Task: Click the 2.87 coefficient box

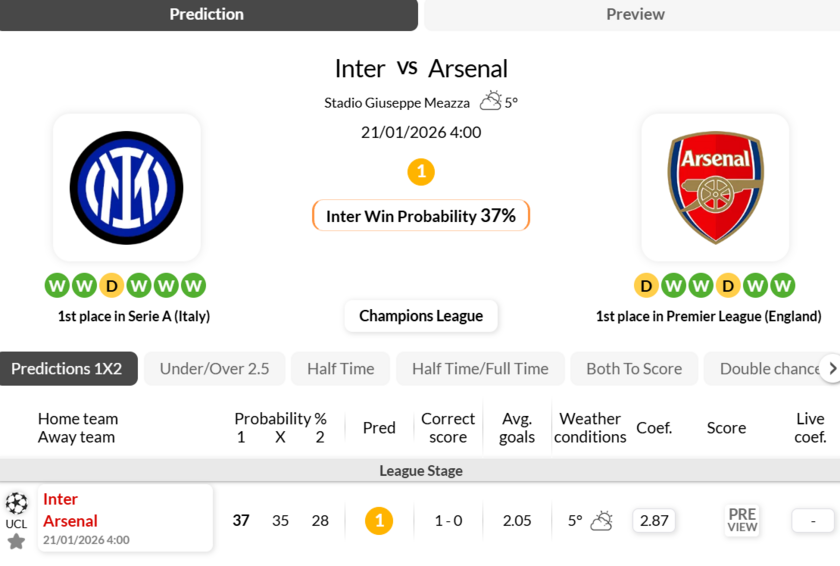Action: click(654, 521)
